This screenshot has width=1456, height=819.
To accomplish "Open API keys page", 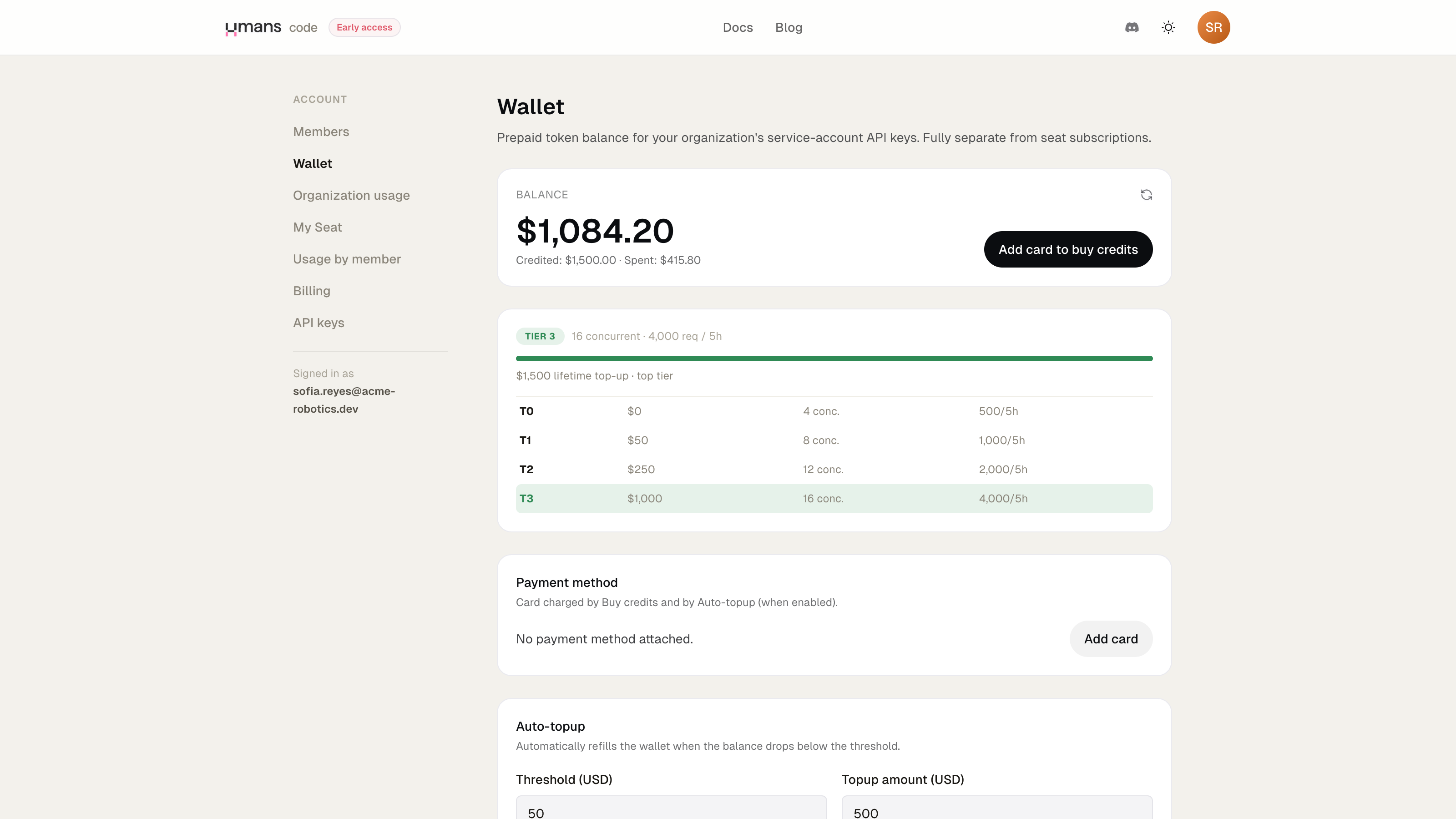I will pyautogui.click(x=319, y=323).
